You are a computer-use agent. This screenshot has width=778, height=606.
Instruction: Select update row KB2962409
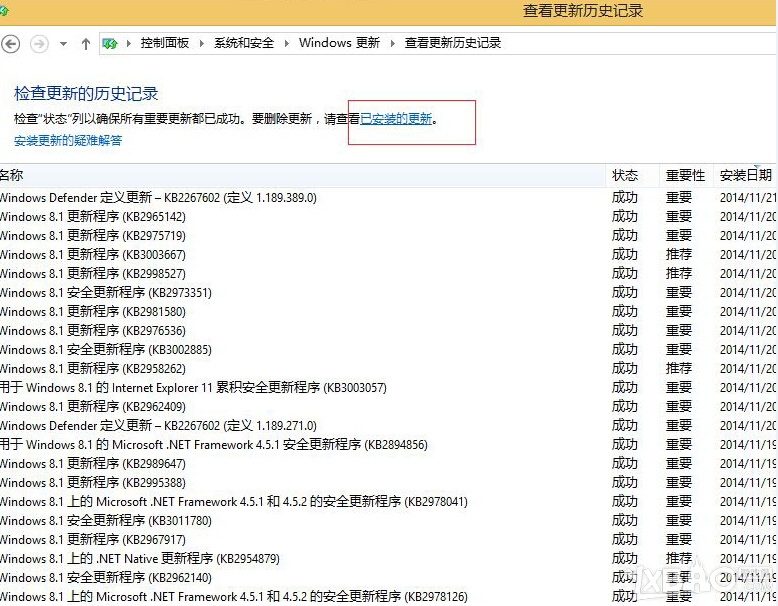389,407
